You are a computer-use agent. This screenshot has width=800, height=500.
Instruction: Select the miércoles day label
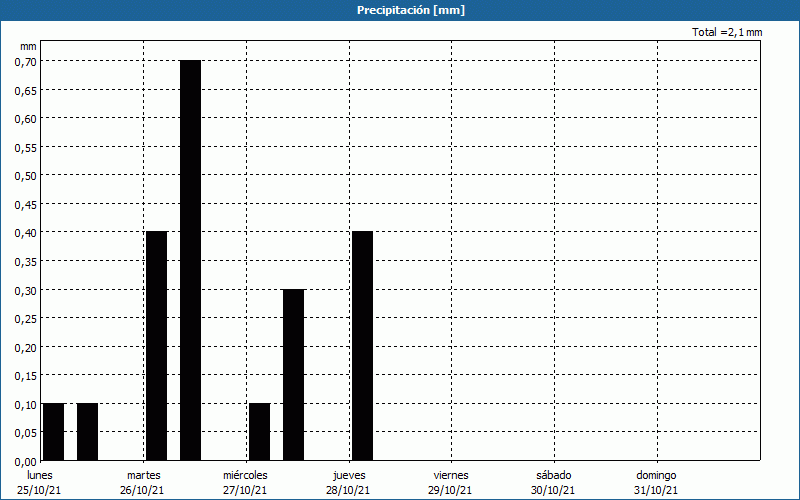pos(245,475)
